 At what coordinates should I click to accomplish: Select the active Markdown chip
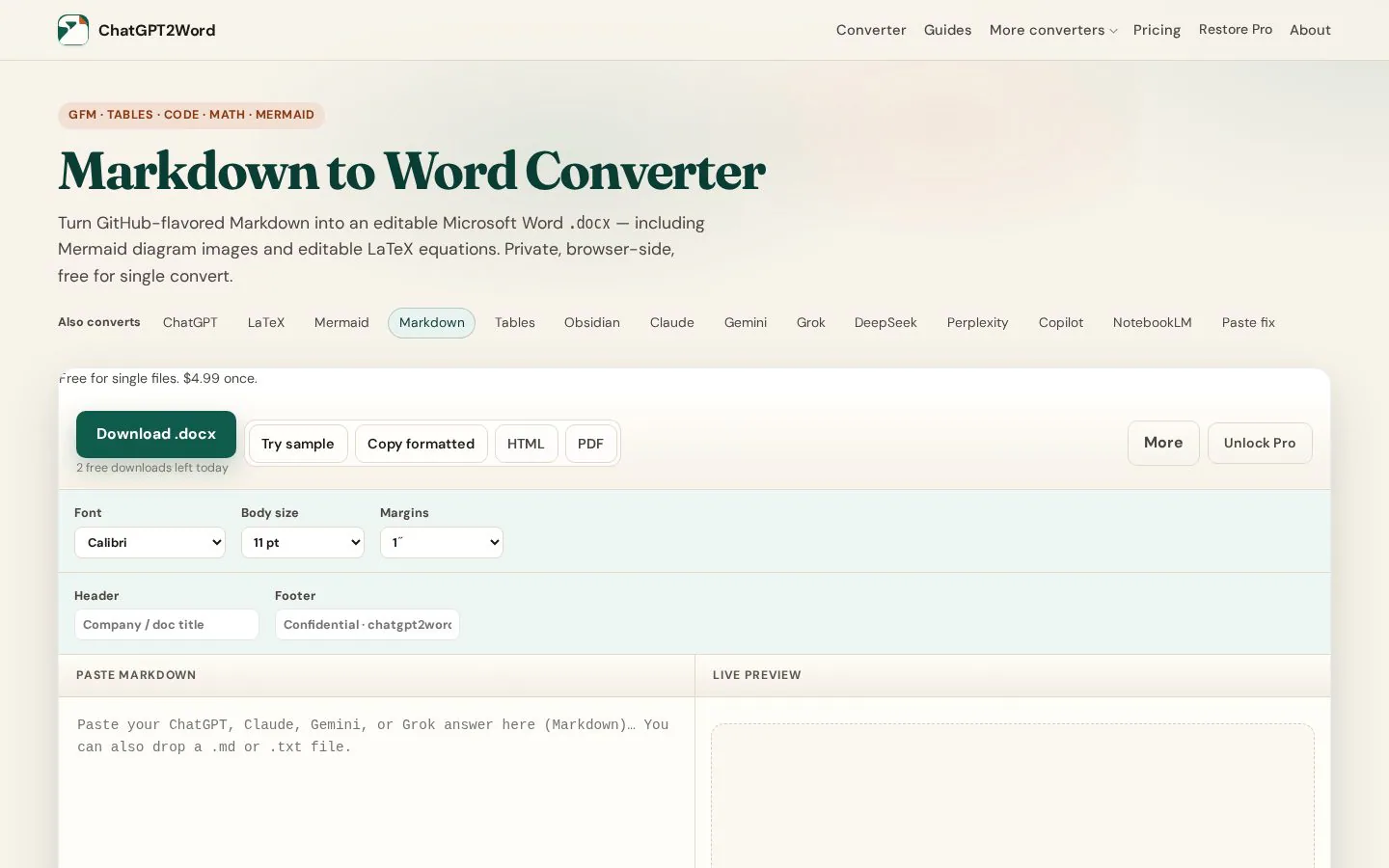coord(431,322)
